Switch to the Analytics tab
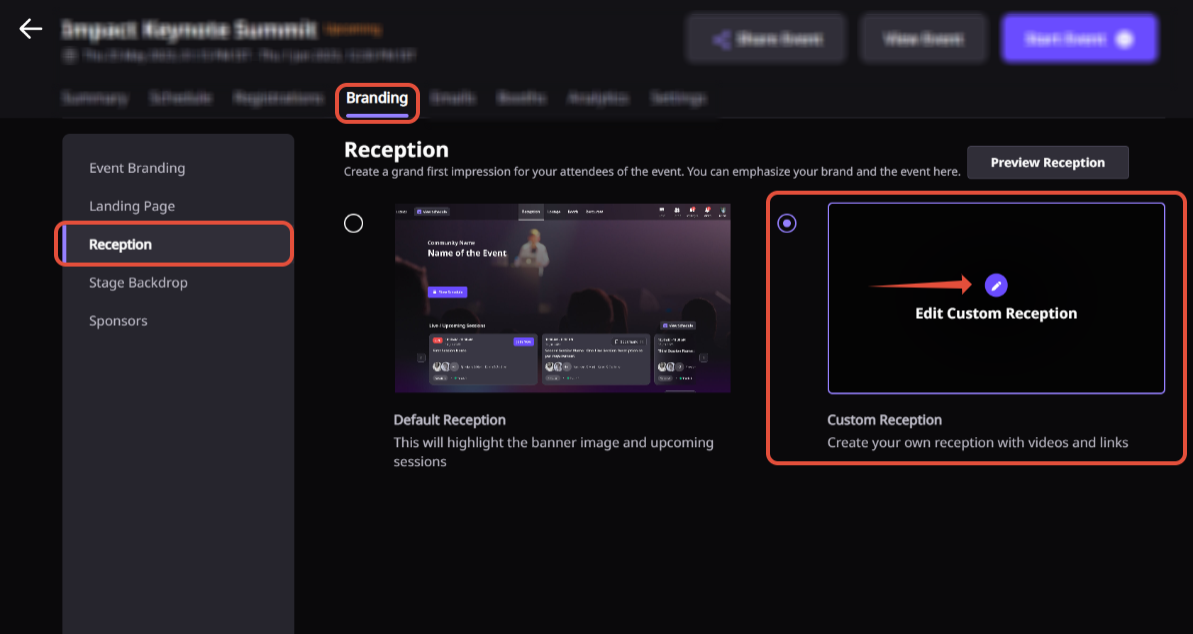The height and width of the screenshot is (634, 1193). 598,98
